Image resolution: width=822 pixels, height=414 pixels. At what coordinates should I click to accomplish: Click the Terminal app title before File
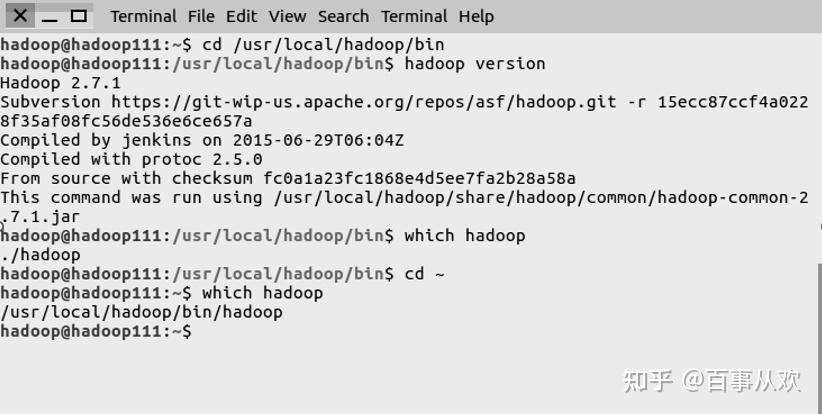(144, 16)
